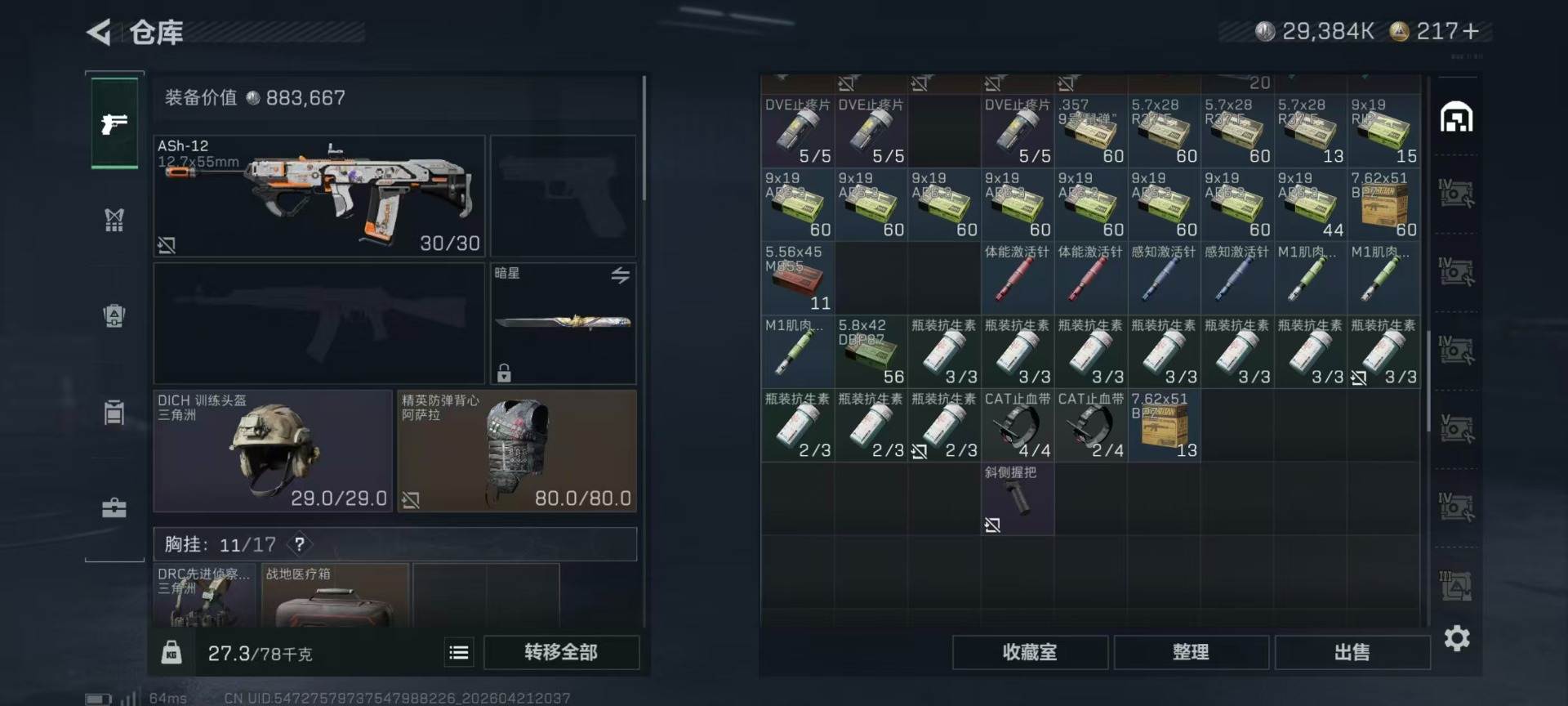
Task: Select the ASh-12 rifle thumbnail
Action: (x=319, y=196)
